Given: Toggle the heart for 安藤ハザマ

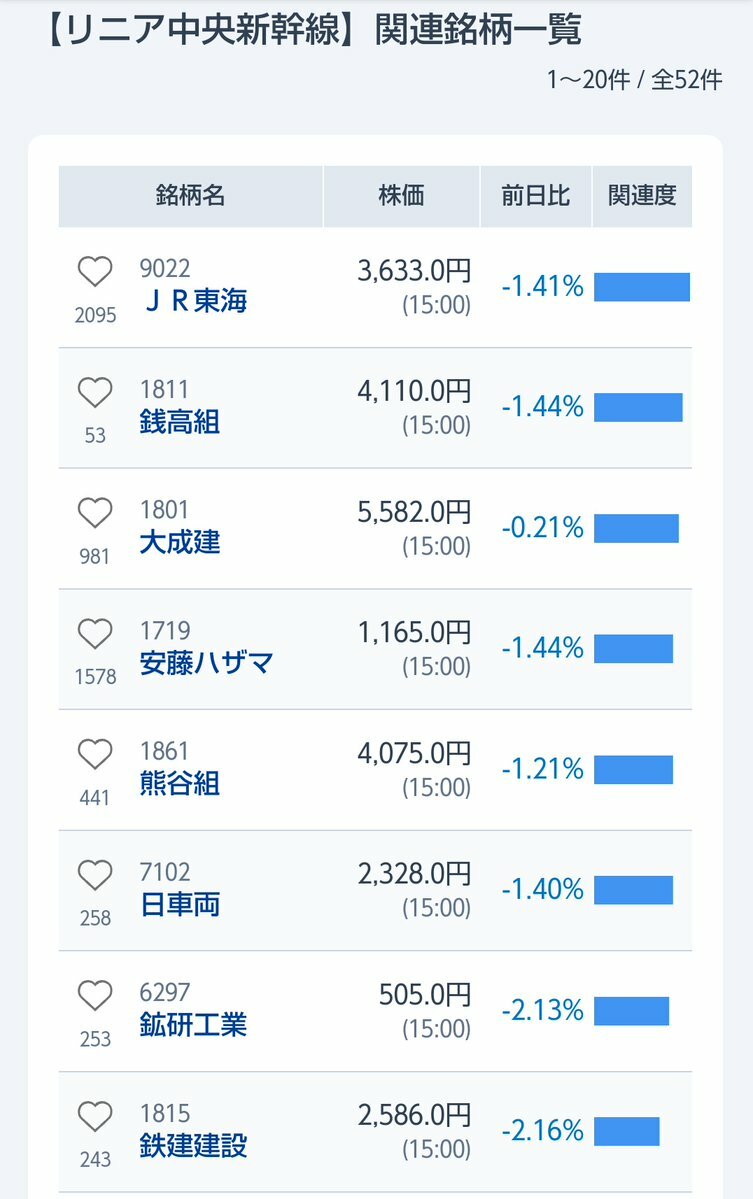Looking at the screenshot, I should (x=95, y=634).
